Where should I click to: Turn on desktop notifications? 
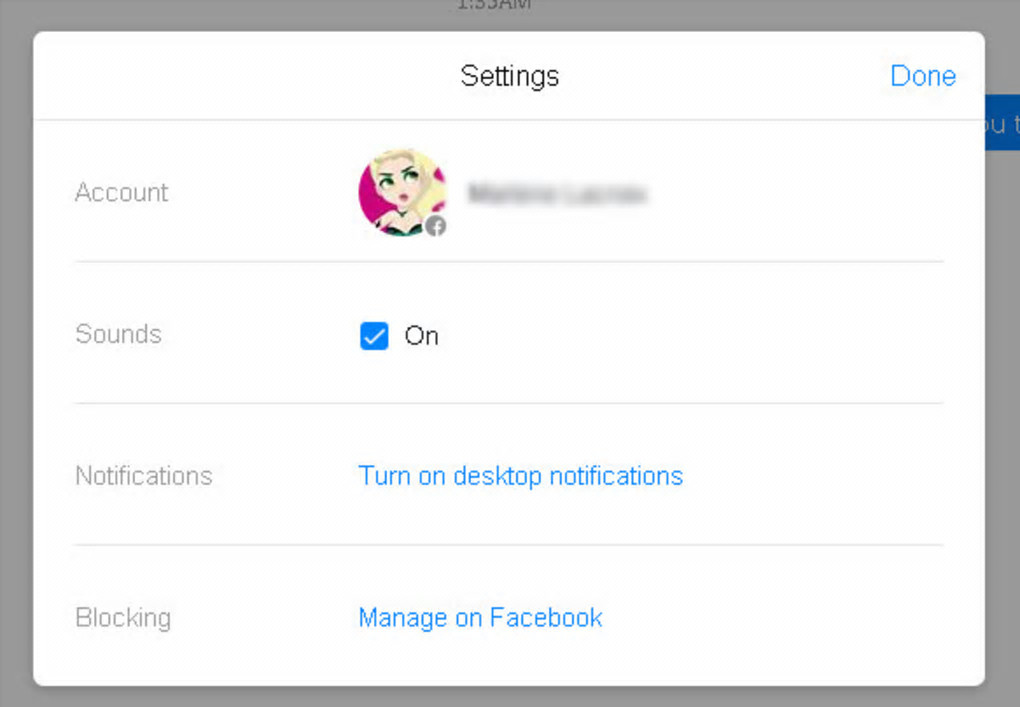coord(520,476)
